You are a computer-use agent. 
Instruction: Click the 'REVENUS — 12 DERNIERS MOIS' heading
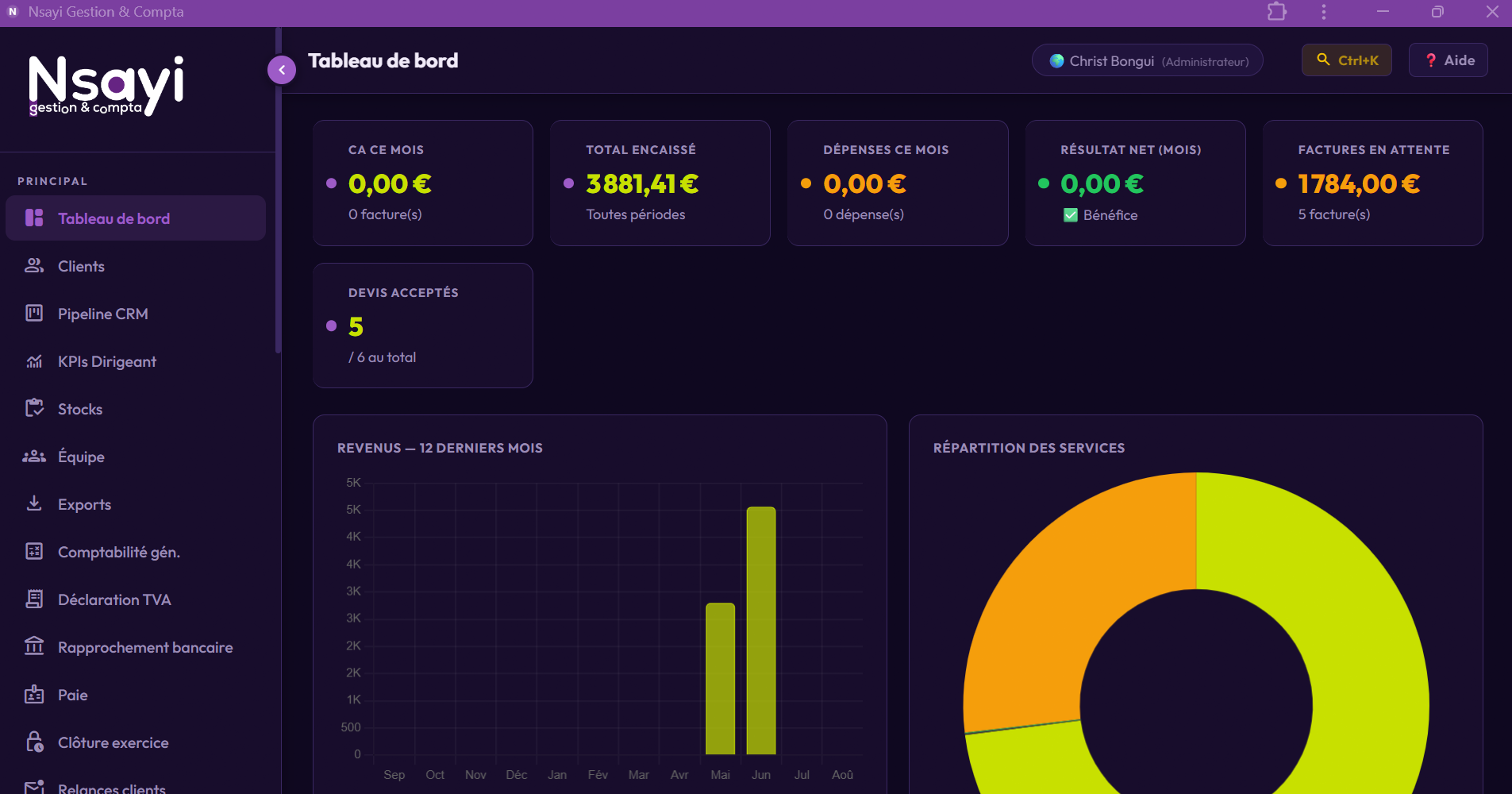(x=440, y=448)
